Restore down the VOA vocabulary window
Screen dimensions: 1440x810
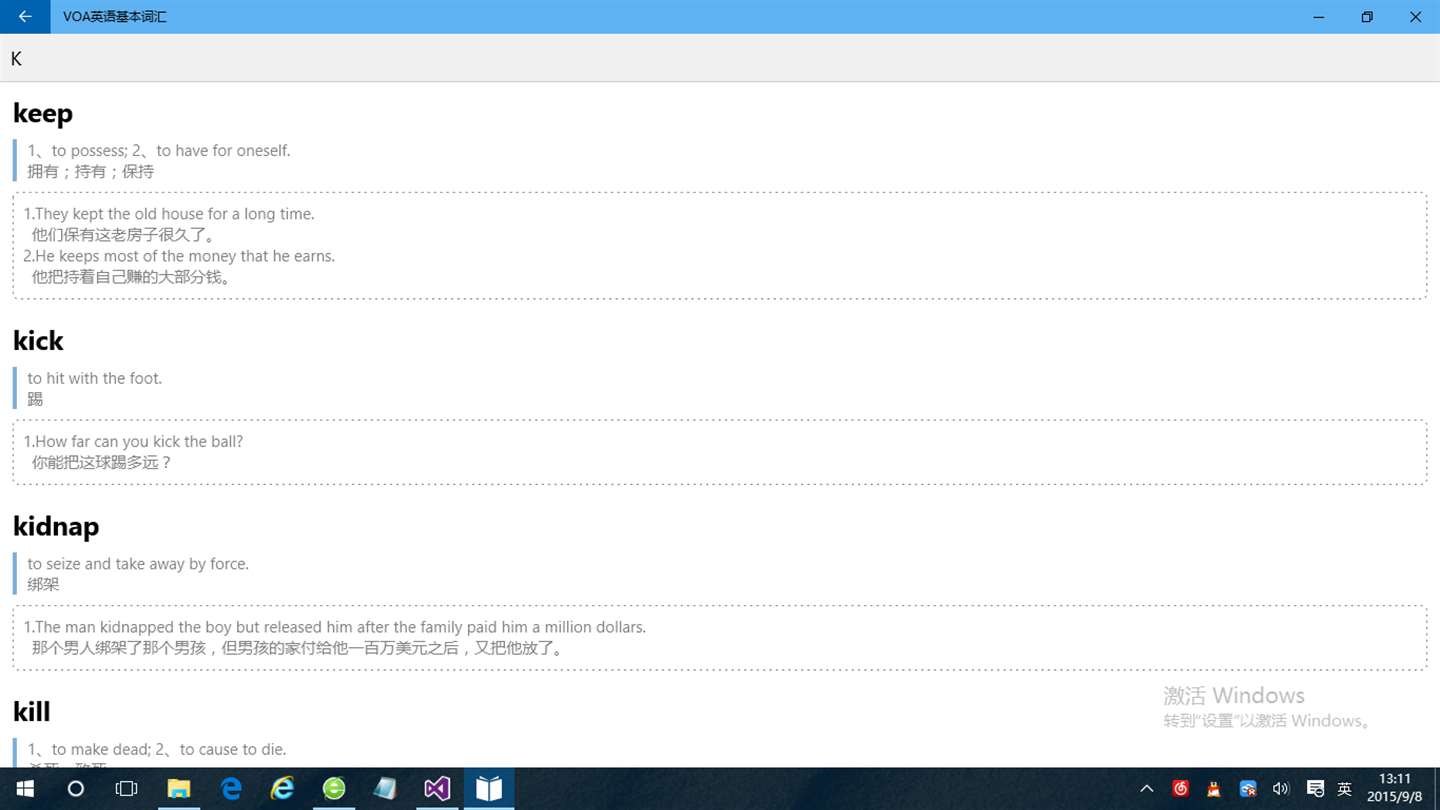(1367, 17)
